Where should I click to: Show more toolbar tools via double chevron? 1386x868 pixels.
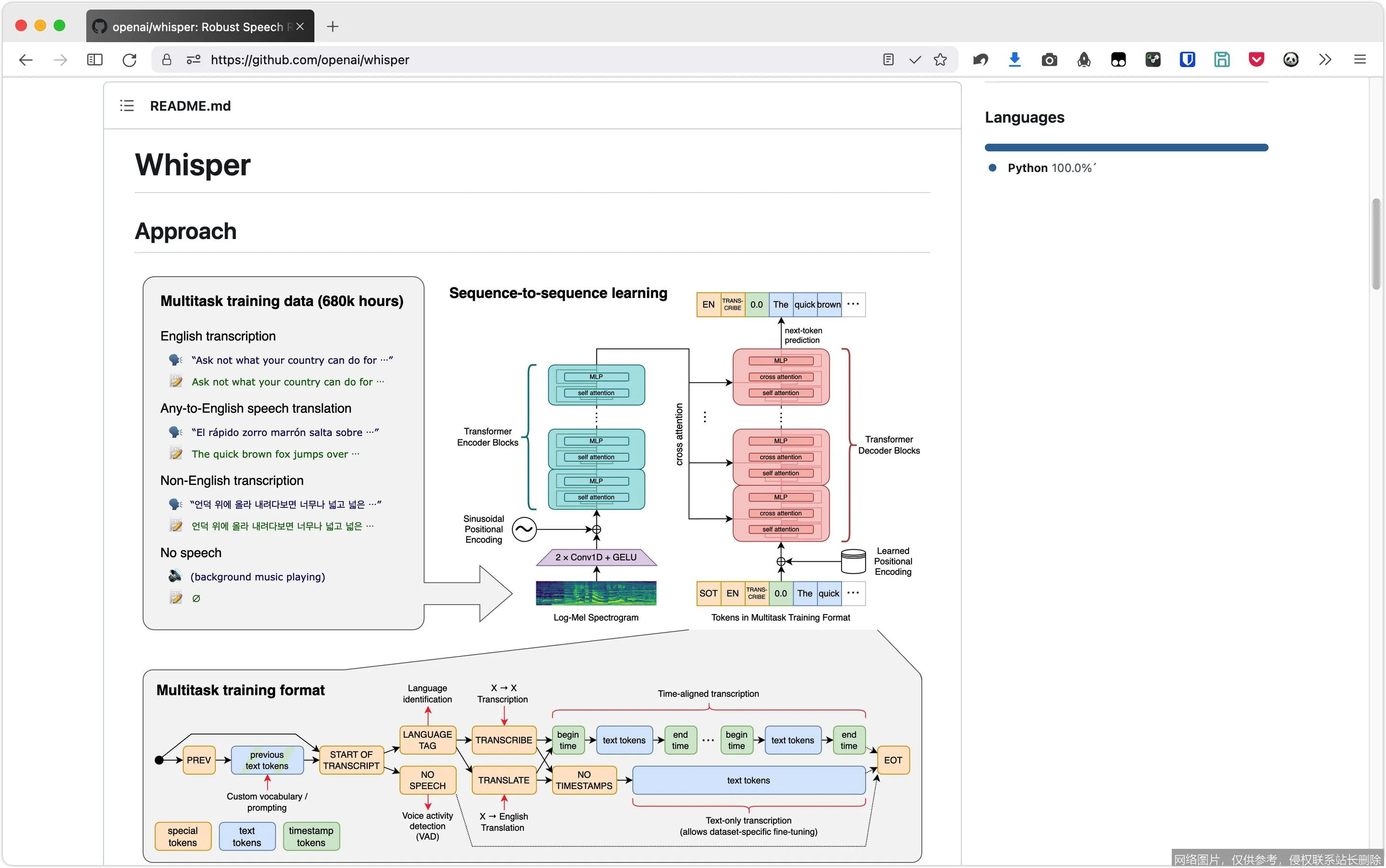click(1325, 60)
